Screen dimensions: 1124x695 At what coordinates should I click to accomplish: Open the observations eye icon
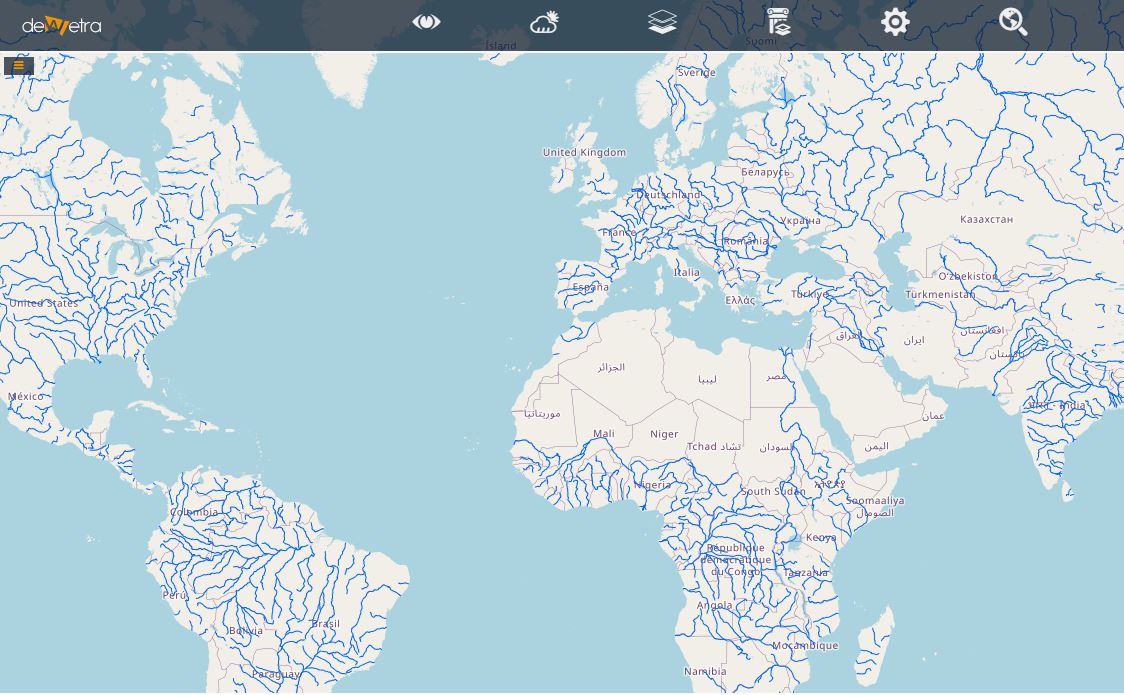point(426,22)
